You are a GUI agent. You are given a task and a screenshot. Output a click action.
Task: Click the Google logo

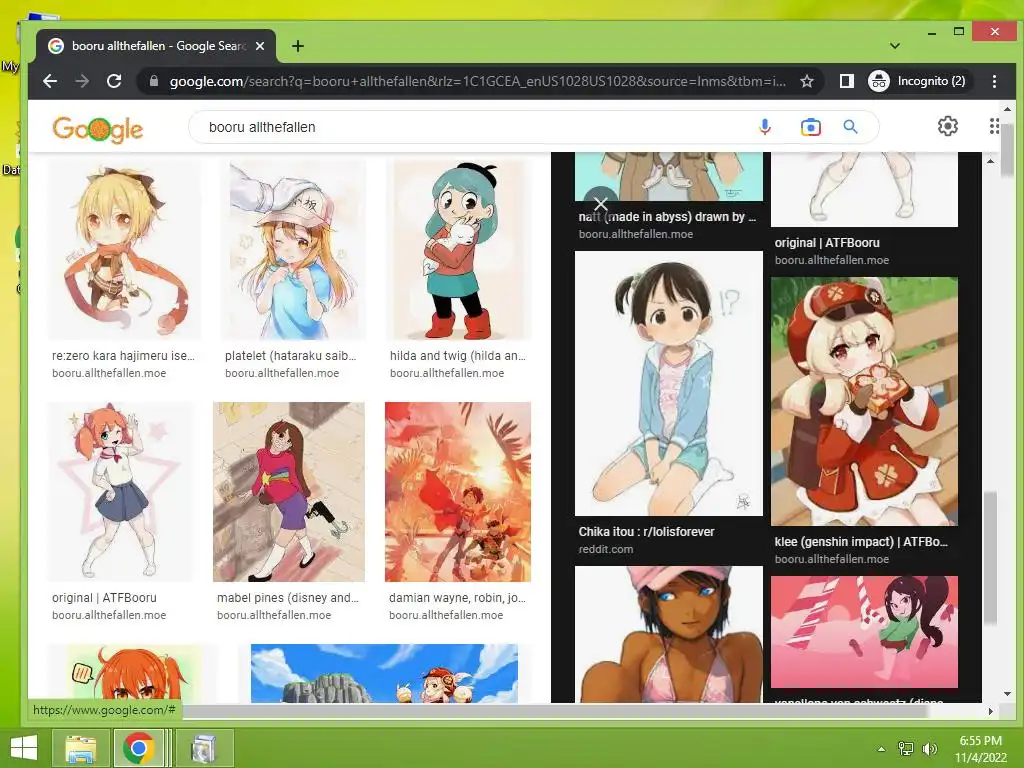coord(97,129)
